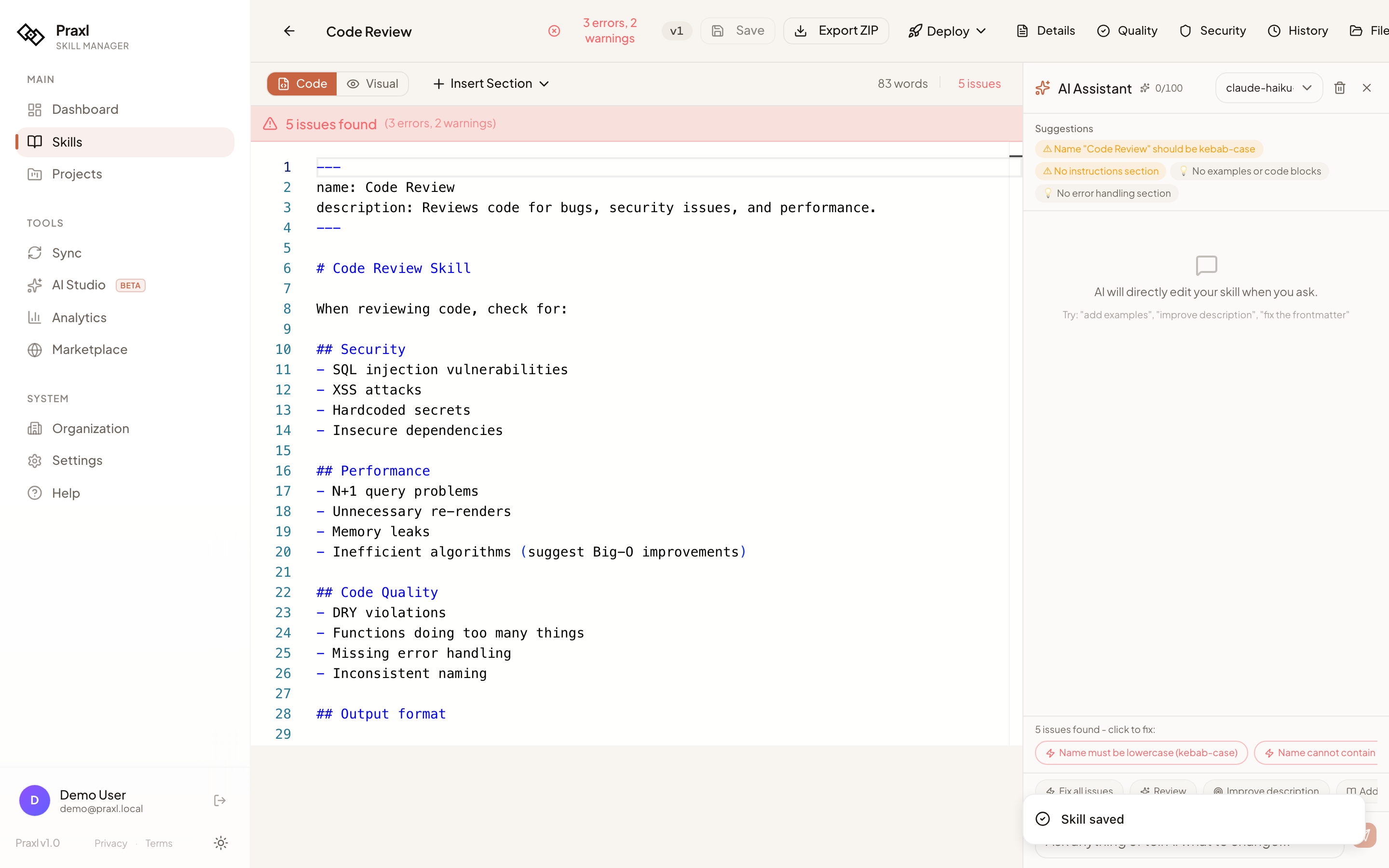Viewport: 1389px width, 868px height.
Task: Open Dashboard from the sidebar
Action: [125, 109]
